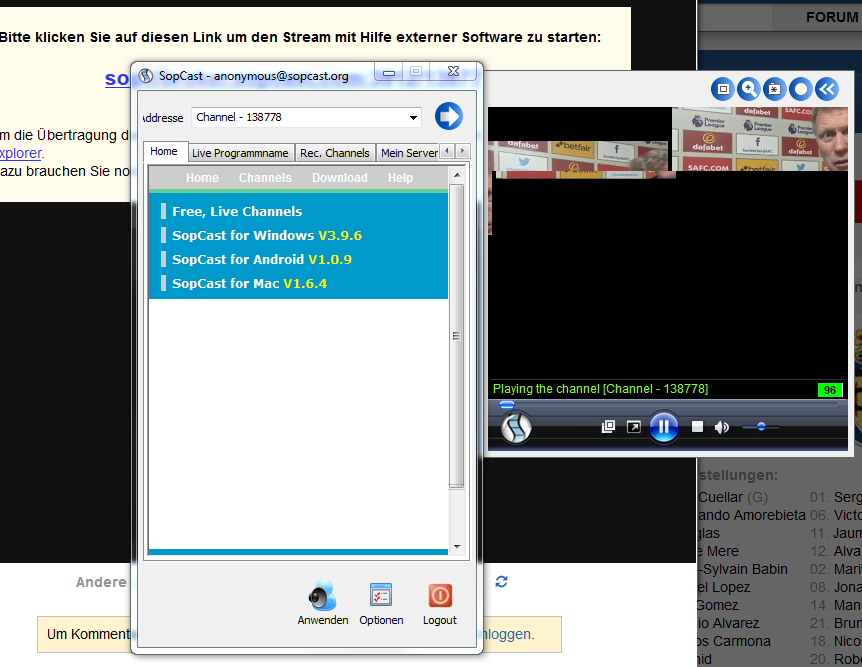Click the 'Playing the channel' status text
This screenshot has width=862, height=667.
coord(600,389)
